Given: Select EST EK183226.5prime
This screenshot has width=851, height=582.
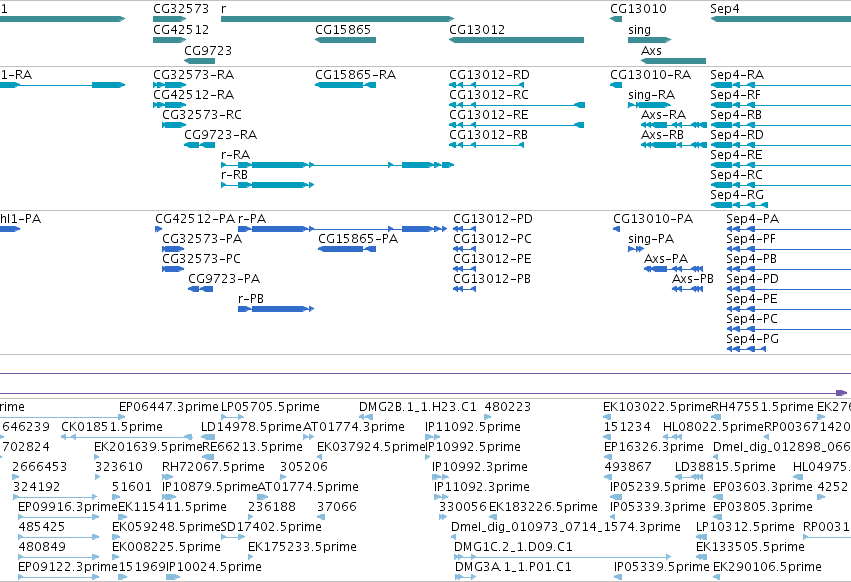Looking at the screenshot, I should 543,507.
